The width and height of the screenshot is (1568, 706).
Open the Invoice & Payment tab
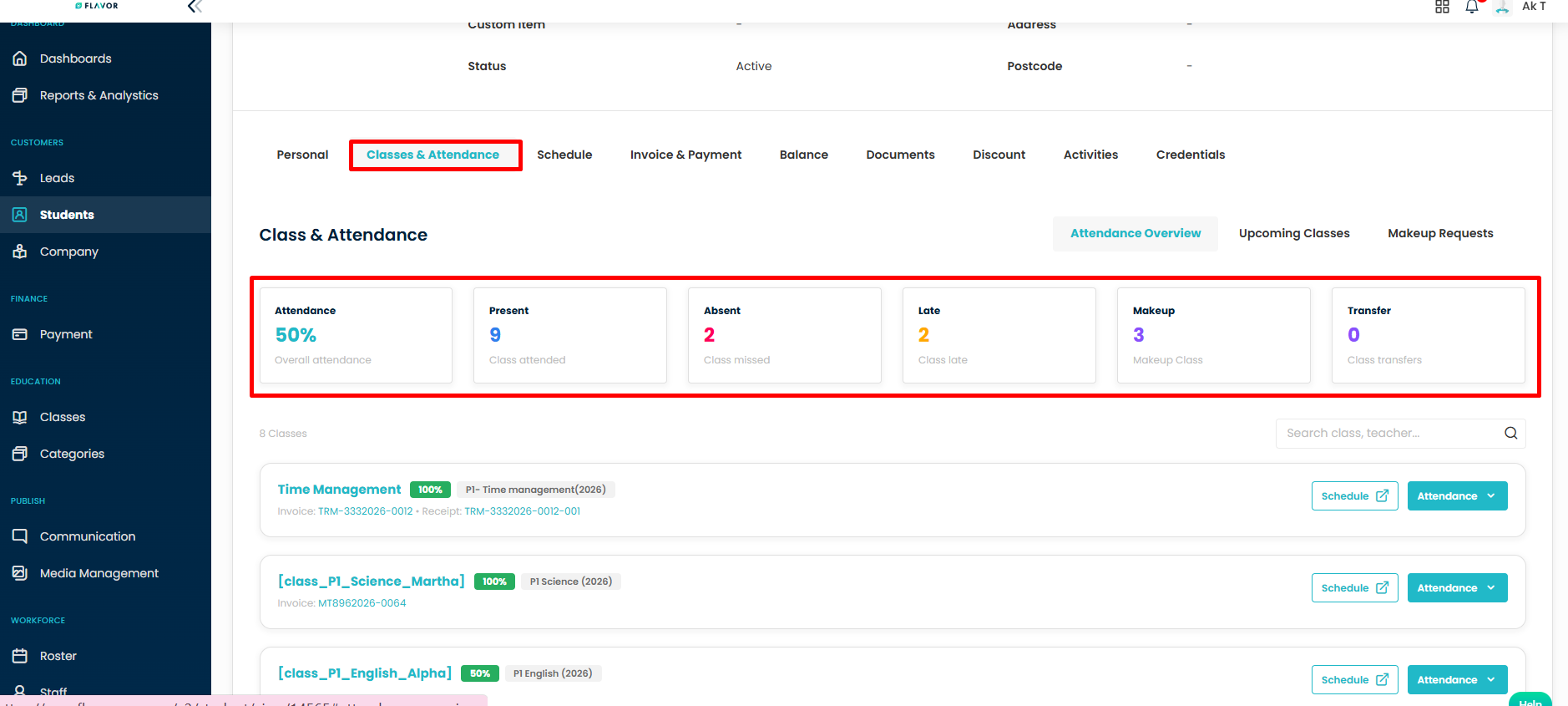685,155
